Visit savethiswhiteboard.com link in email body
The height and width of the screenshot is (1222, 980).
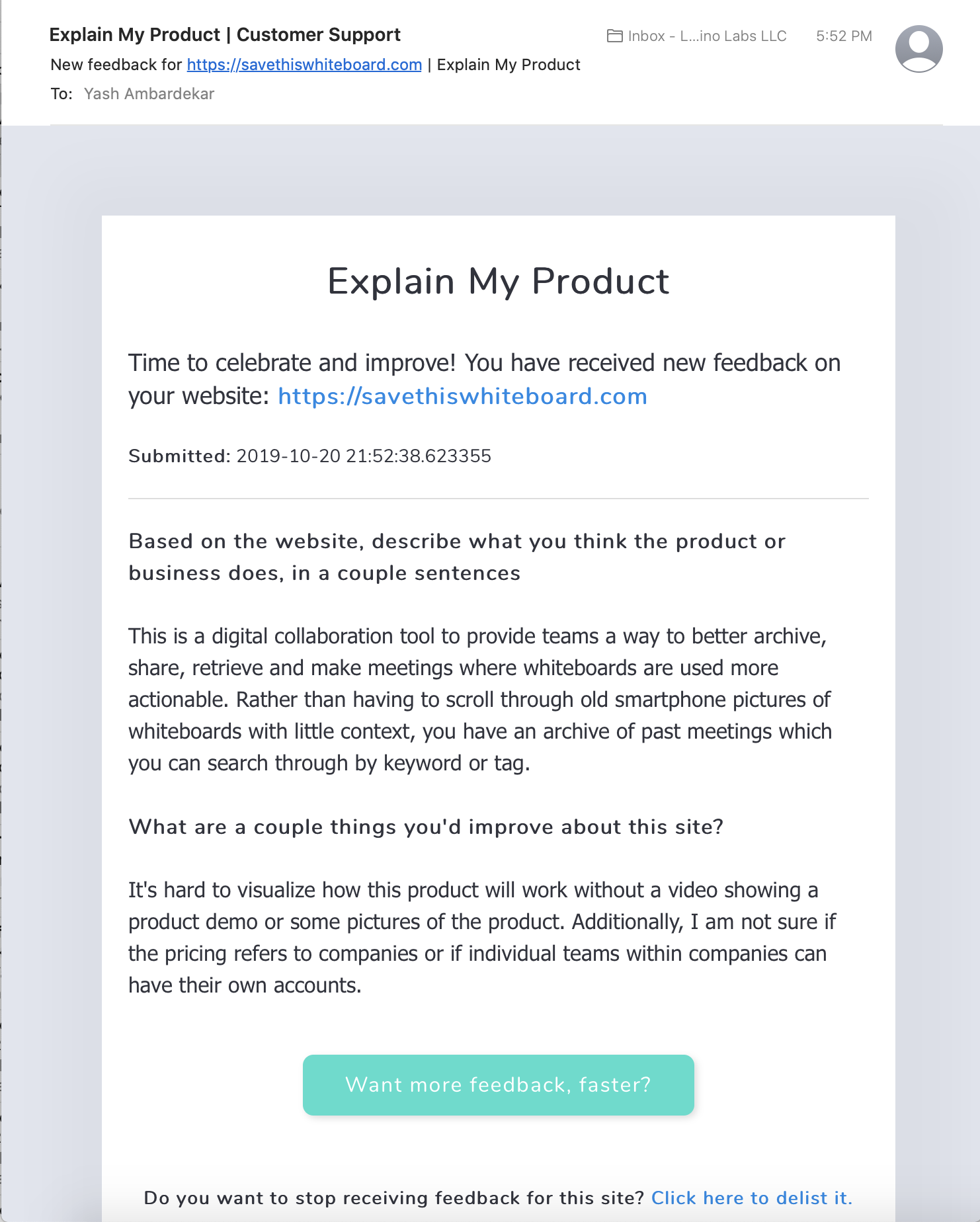(462, 396)
